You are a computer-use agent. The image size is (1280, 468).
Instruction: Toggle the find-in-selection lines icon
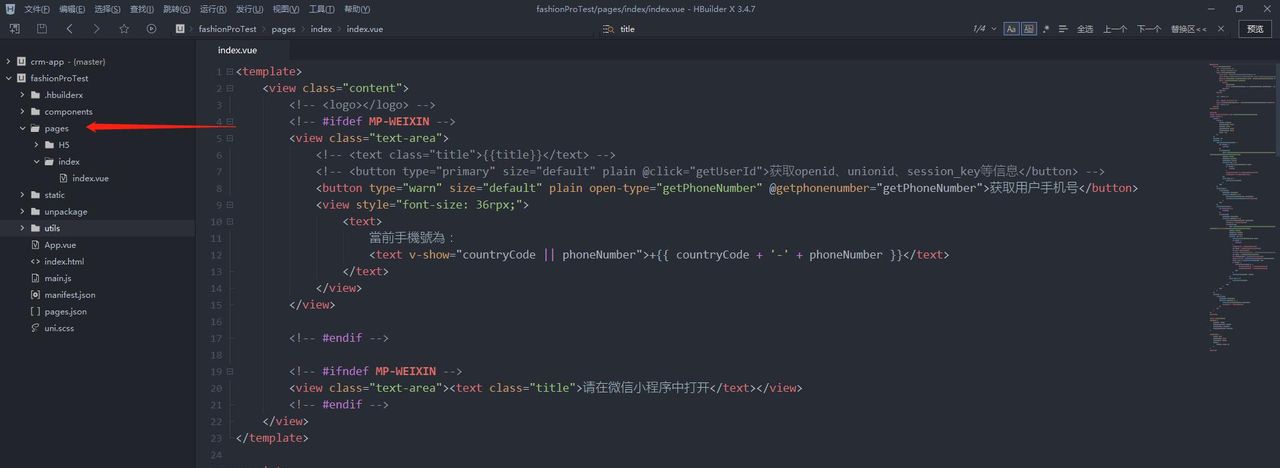coord(1063,29)
